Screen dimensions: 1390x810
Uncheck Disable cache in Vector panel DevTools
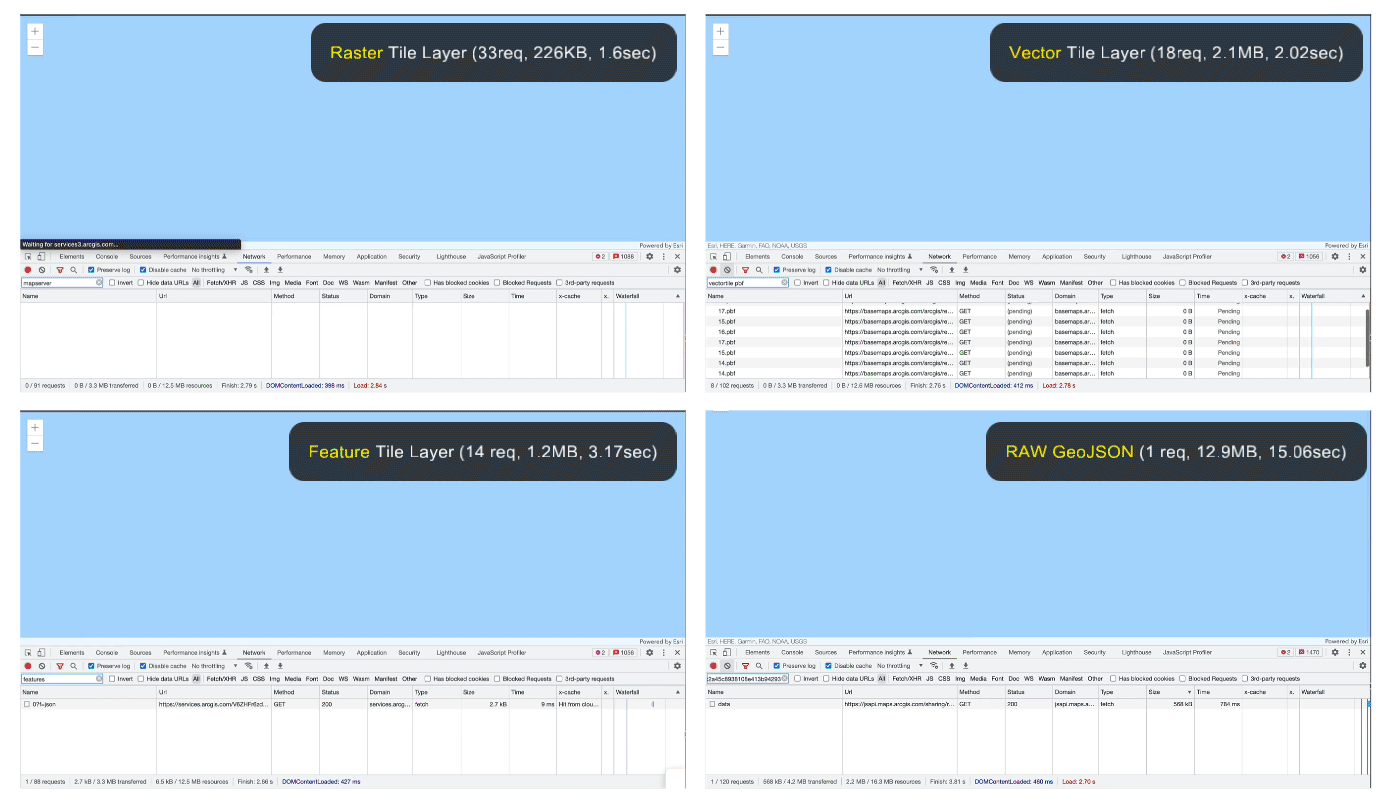point(829,270)
